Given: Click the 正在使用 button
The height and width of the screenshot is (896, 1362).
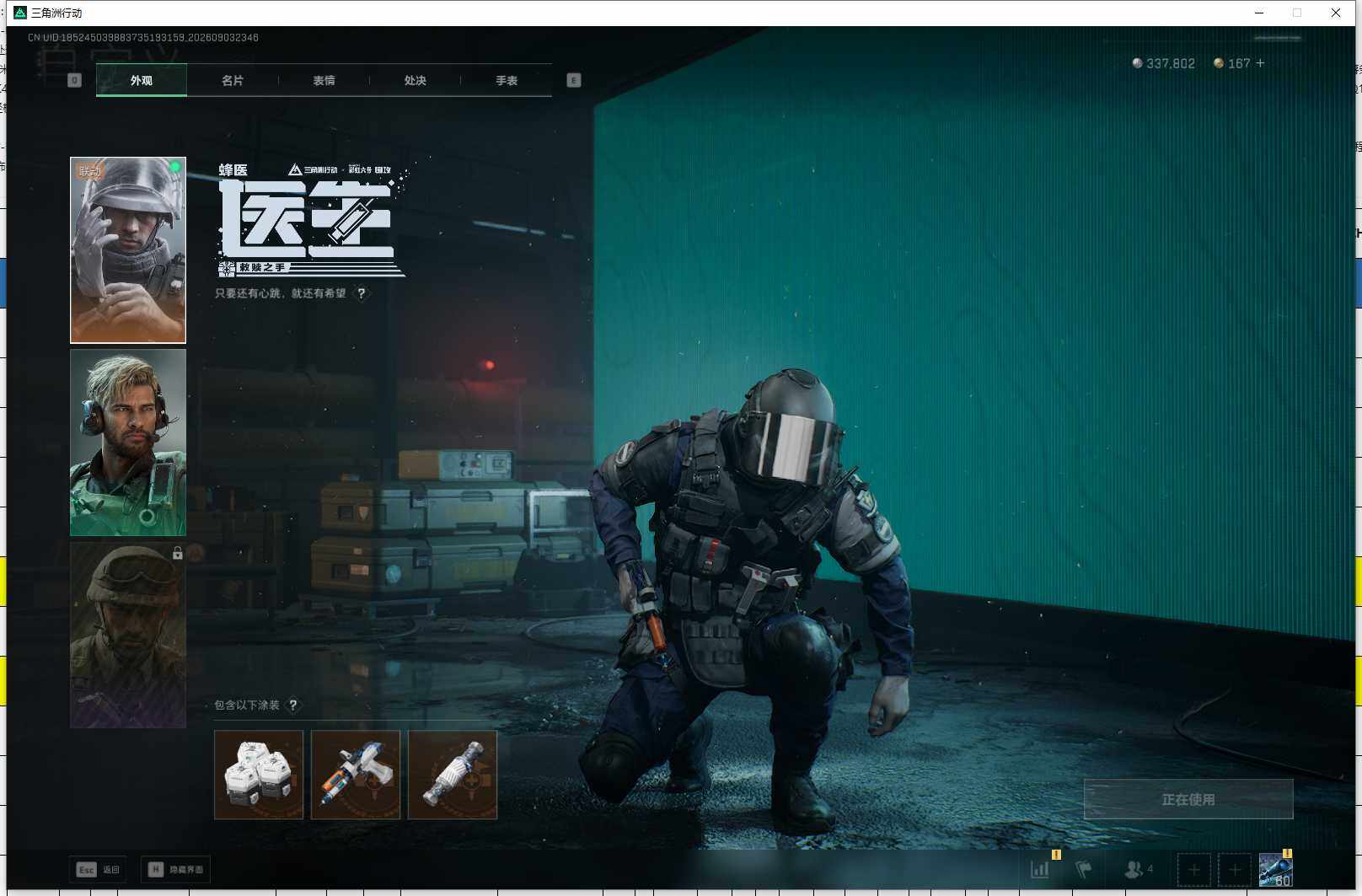Looking at the screenshot, I should coord(1188,799).
